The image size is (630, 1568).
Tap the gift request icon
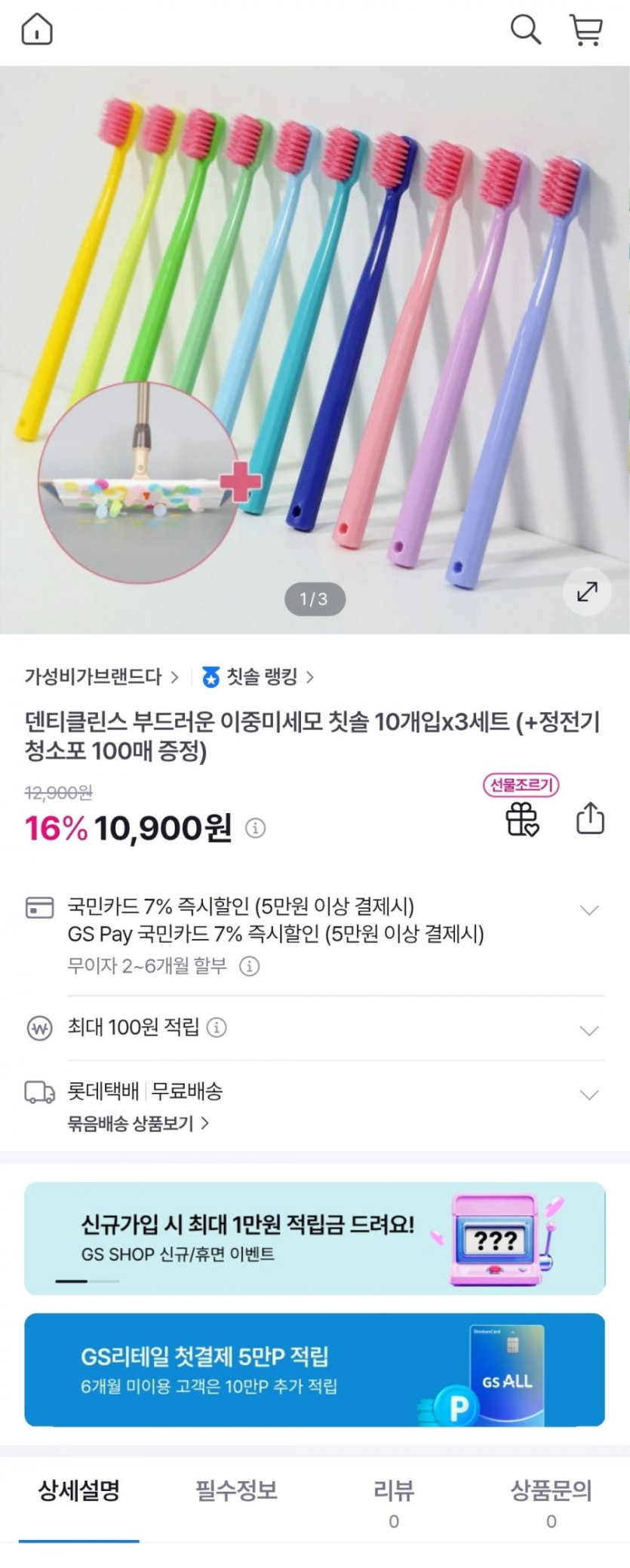point(521,818)
